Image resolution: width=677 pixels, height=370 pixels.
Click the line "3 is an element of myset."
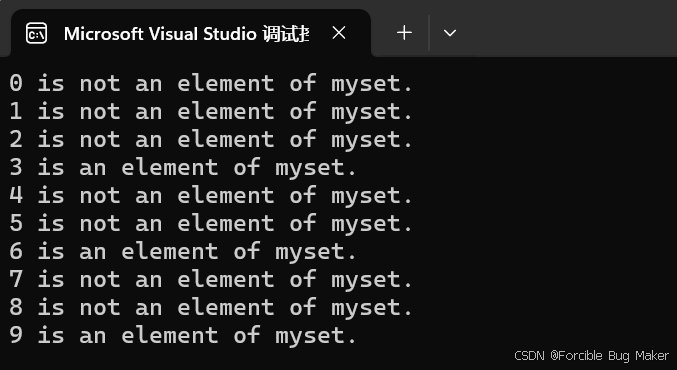(x=183, y=168)
